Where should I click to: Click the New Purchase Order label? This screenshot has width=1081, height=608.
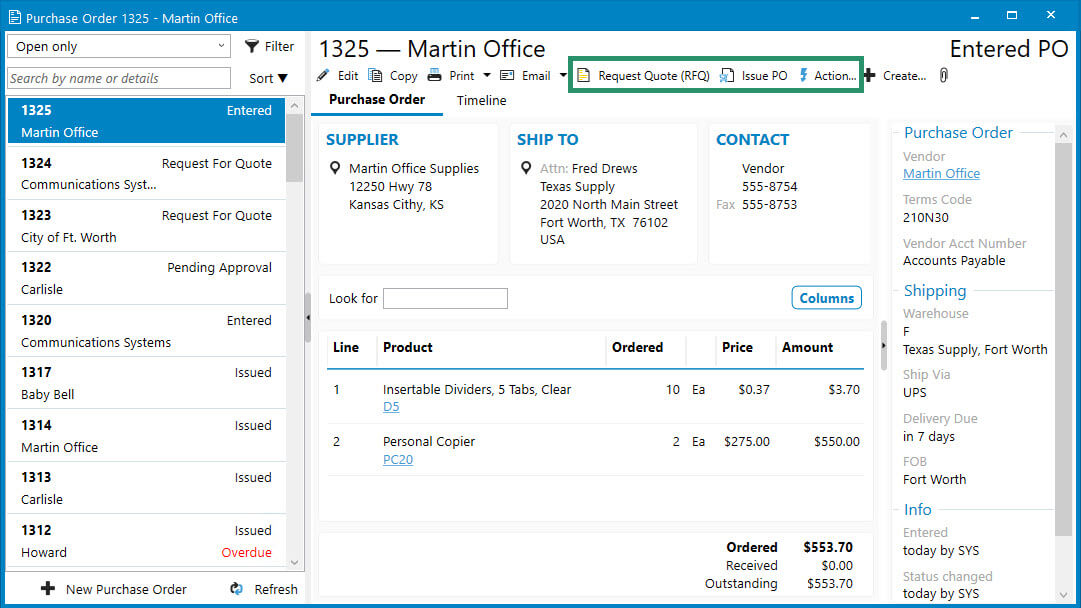click(x=126, y=589)
